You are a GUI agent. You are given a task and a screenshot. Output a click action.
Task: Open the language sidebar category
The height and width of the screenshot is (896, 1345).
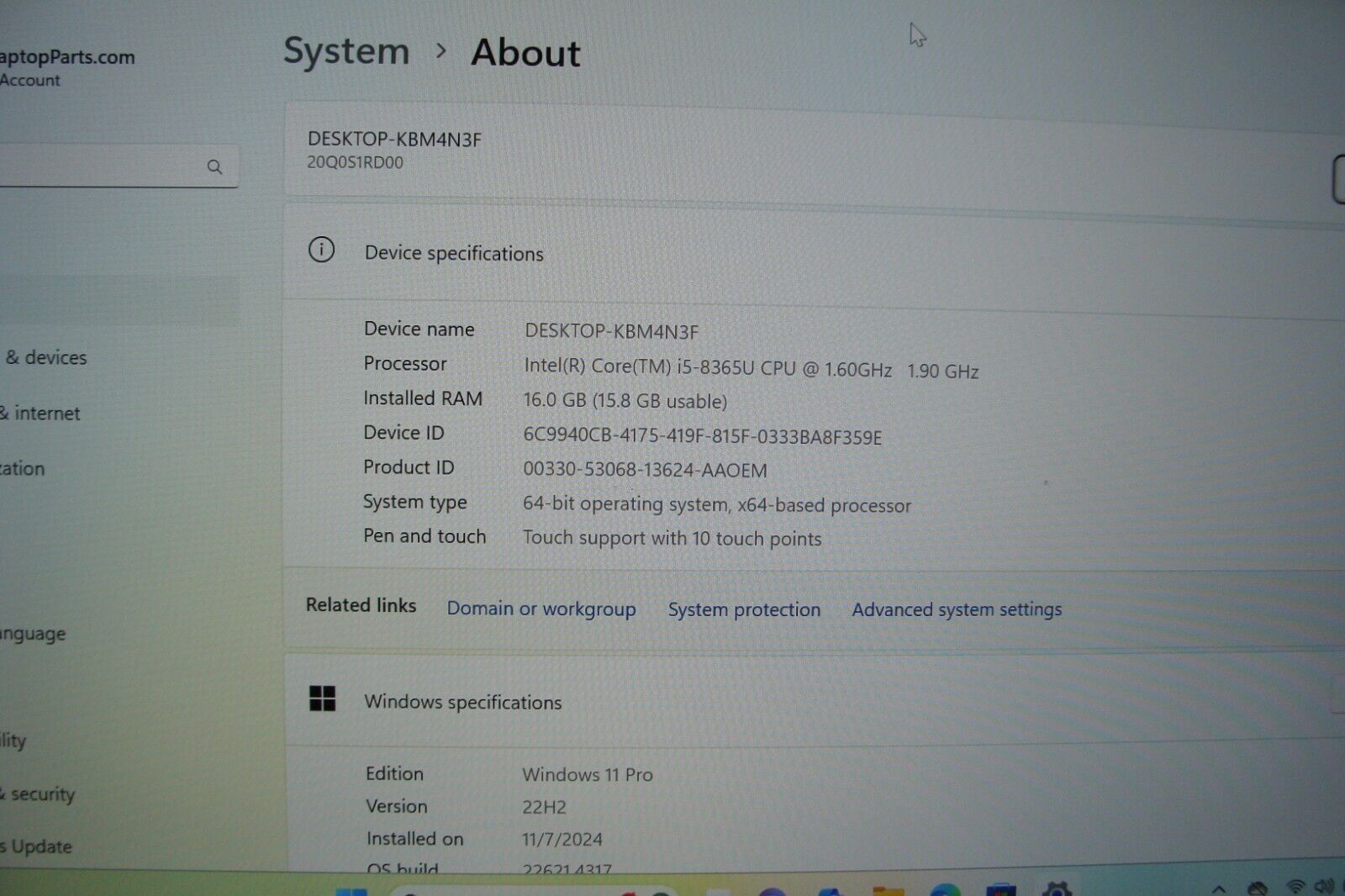(32, 634)
